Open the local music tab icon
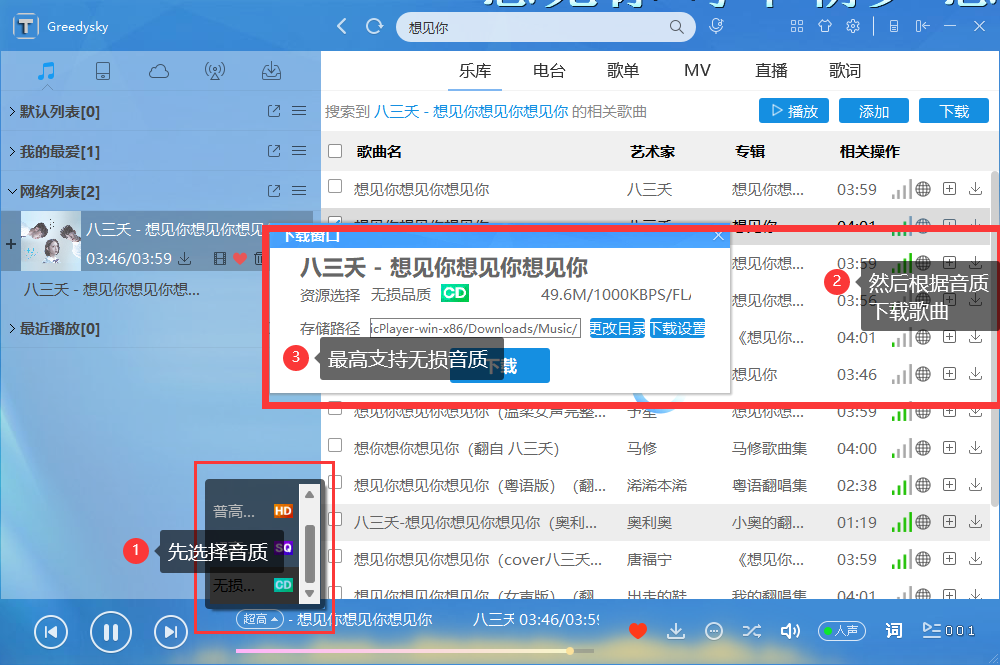 pyautogui.click(x=46, y=71)
